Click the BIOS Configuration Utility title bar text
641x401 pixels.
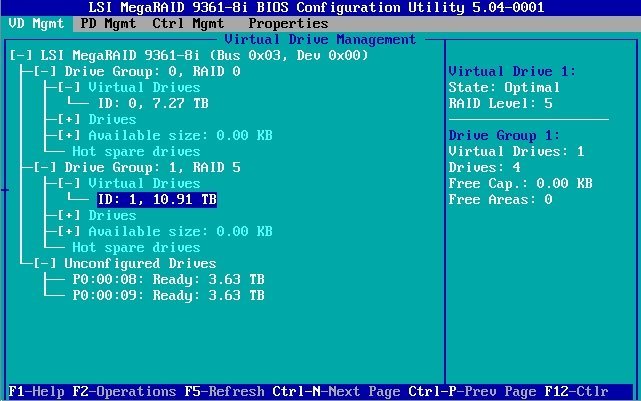click(316, 7)
